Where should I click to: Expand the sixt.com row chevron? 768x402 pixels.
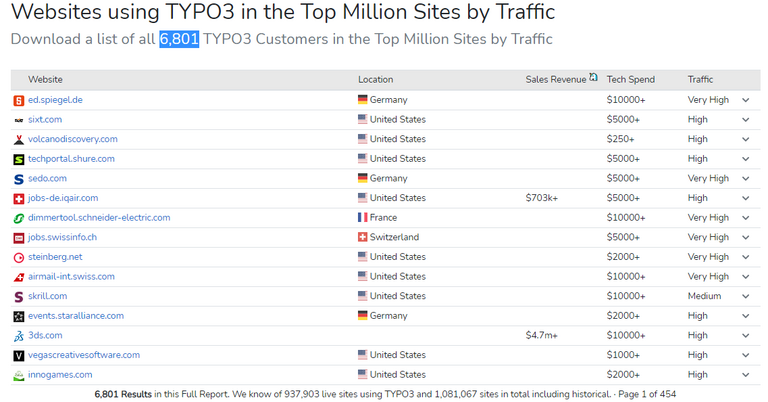(x=745, y=119)
